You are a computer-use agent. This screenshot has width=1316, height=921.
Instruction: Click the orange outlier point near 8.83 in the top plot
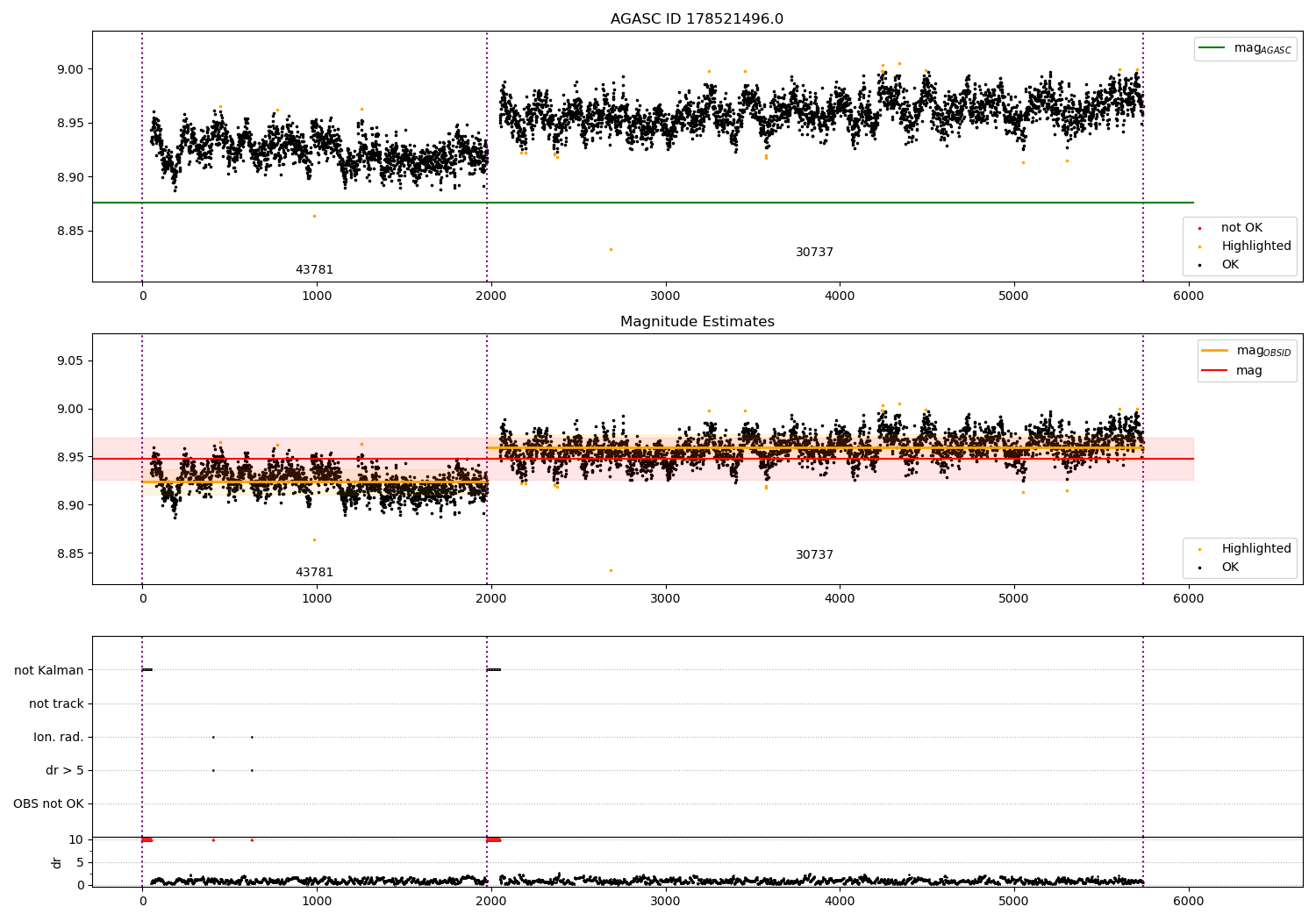pos(611,249)
